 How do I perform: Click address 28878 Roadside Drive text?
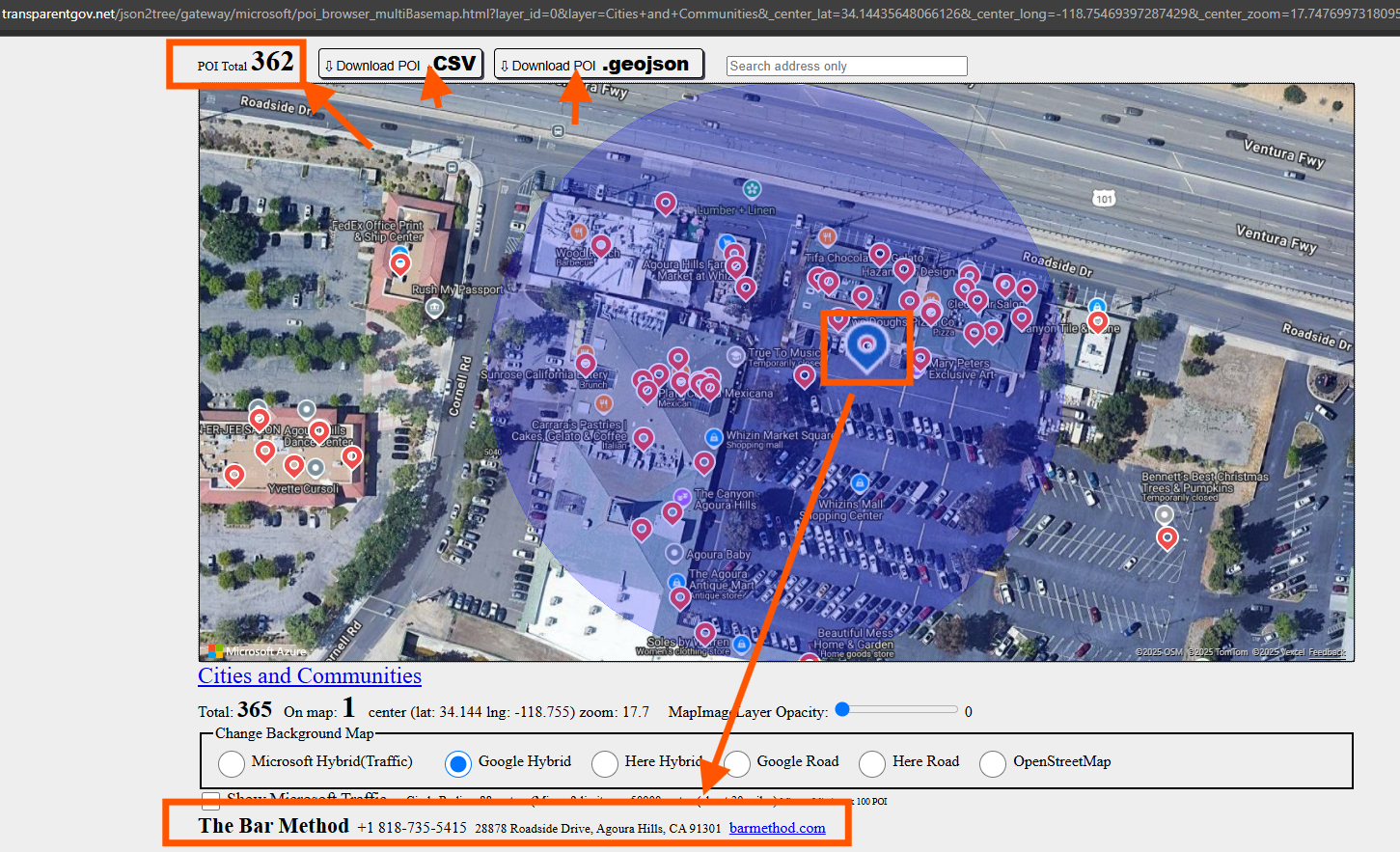pyautogui.click(x=598, y=828)
